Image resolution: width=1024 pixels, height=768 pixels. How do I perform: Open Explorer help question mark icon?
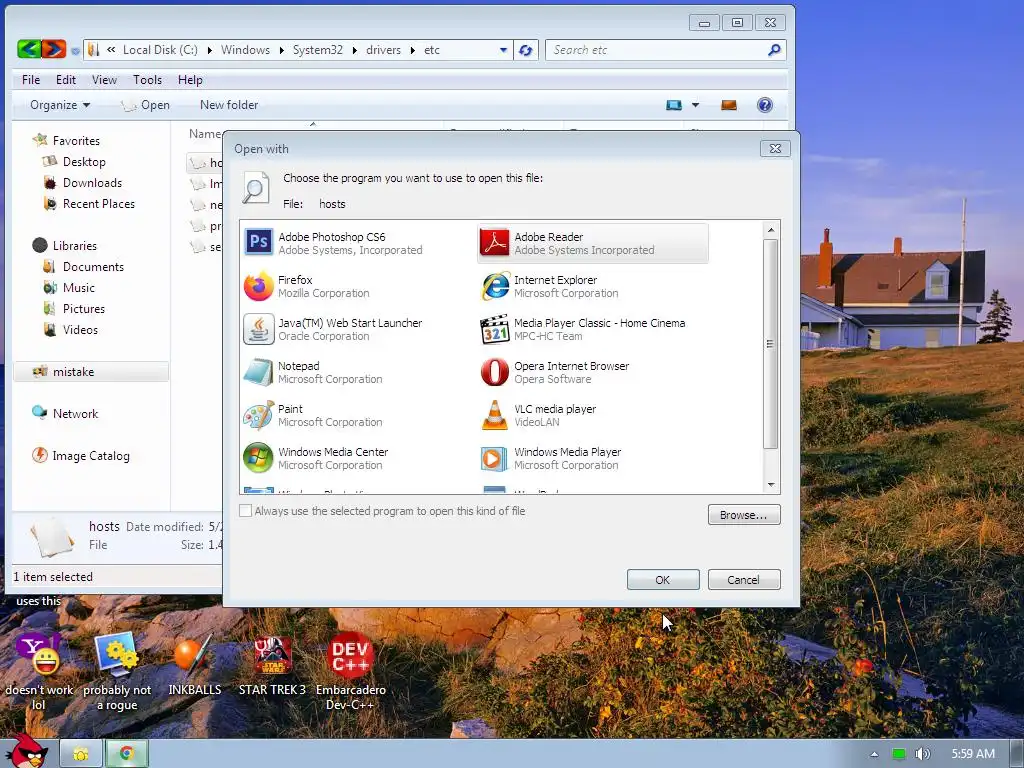765,104
